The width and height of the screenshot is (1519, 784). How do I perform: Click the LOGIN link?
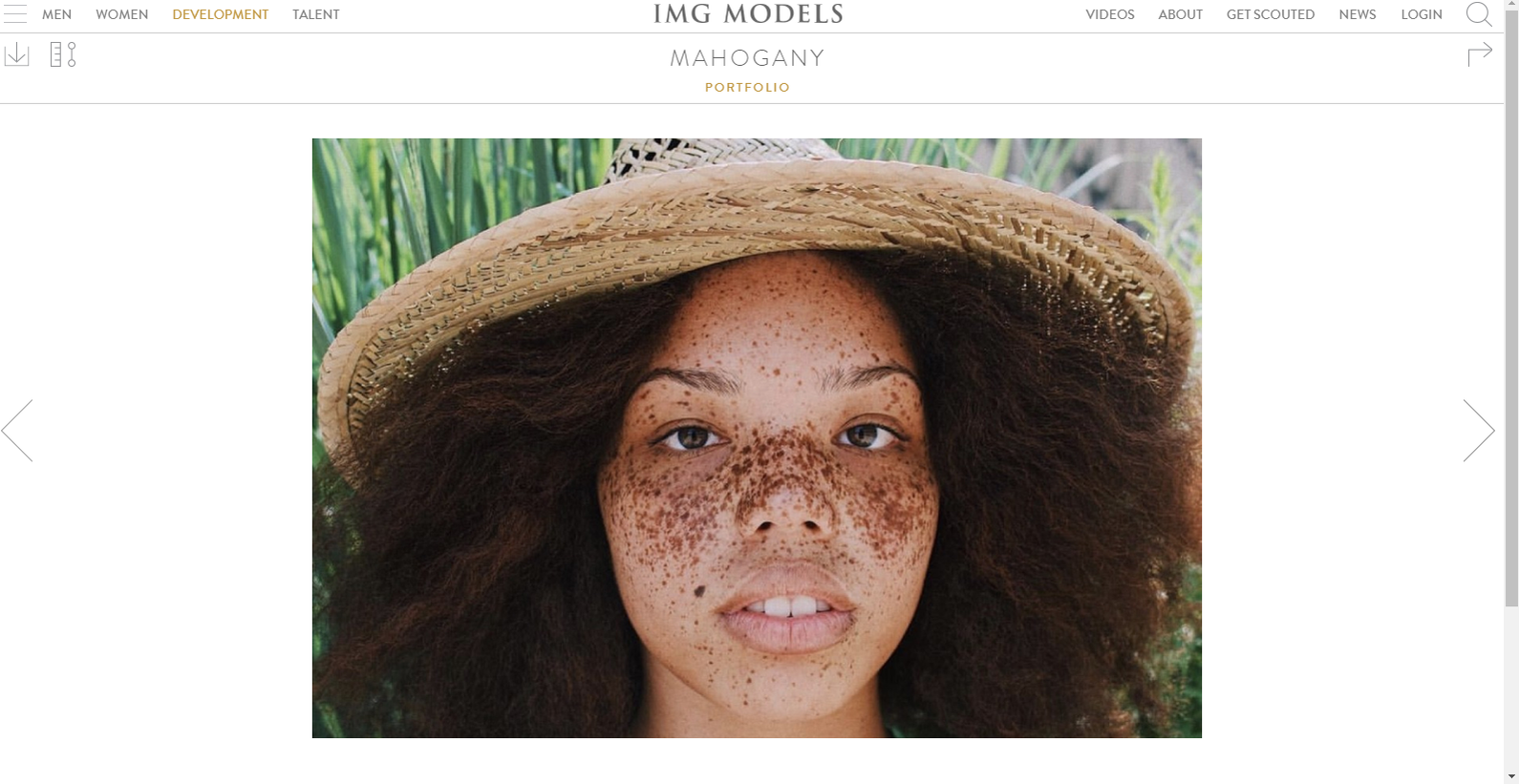click(x=1422, y=14)
